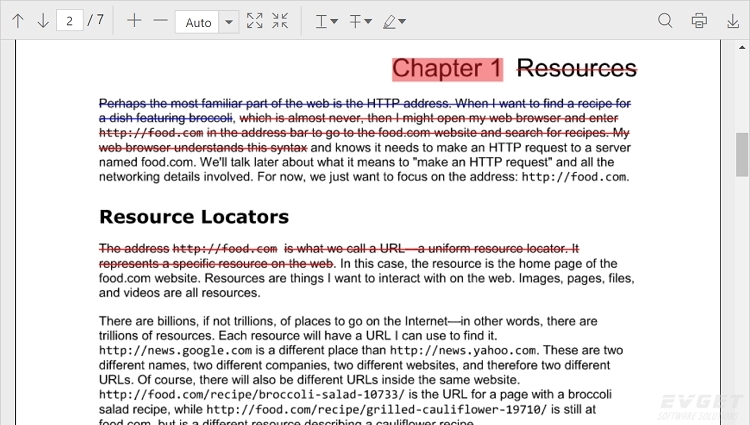Zoom out with minus icon

point(160,20)
